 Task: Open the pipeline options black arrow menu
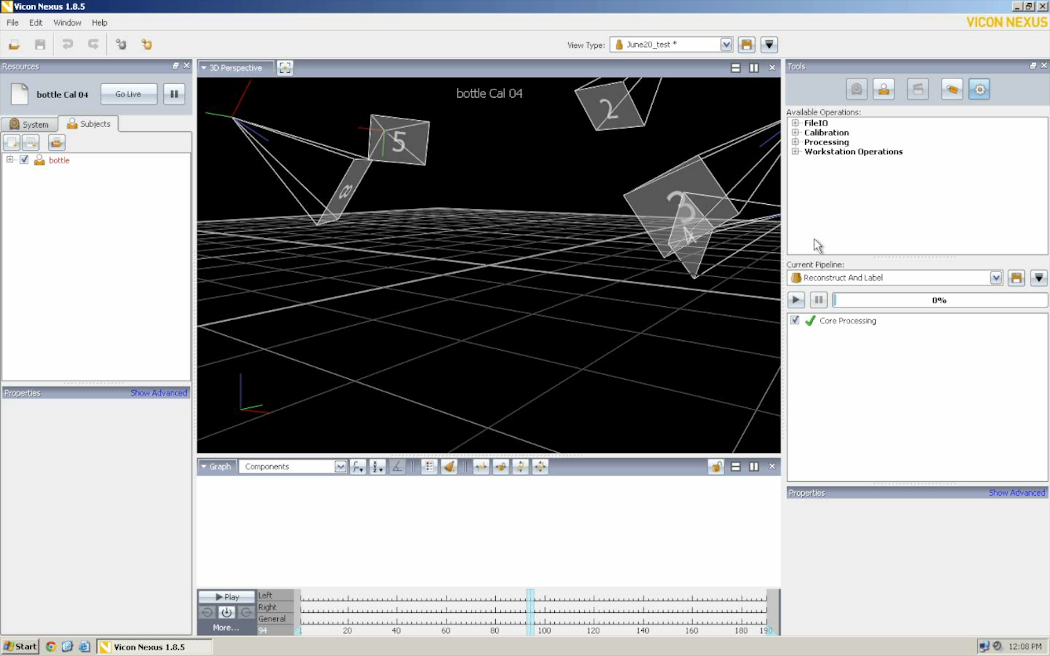click(x=1039, y=278)
